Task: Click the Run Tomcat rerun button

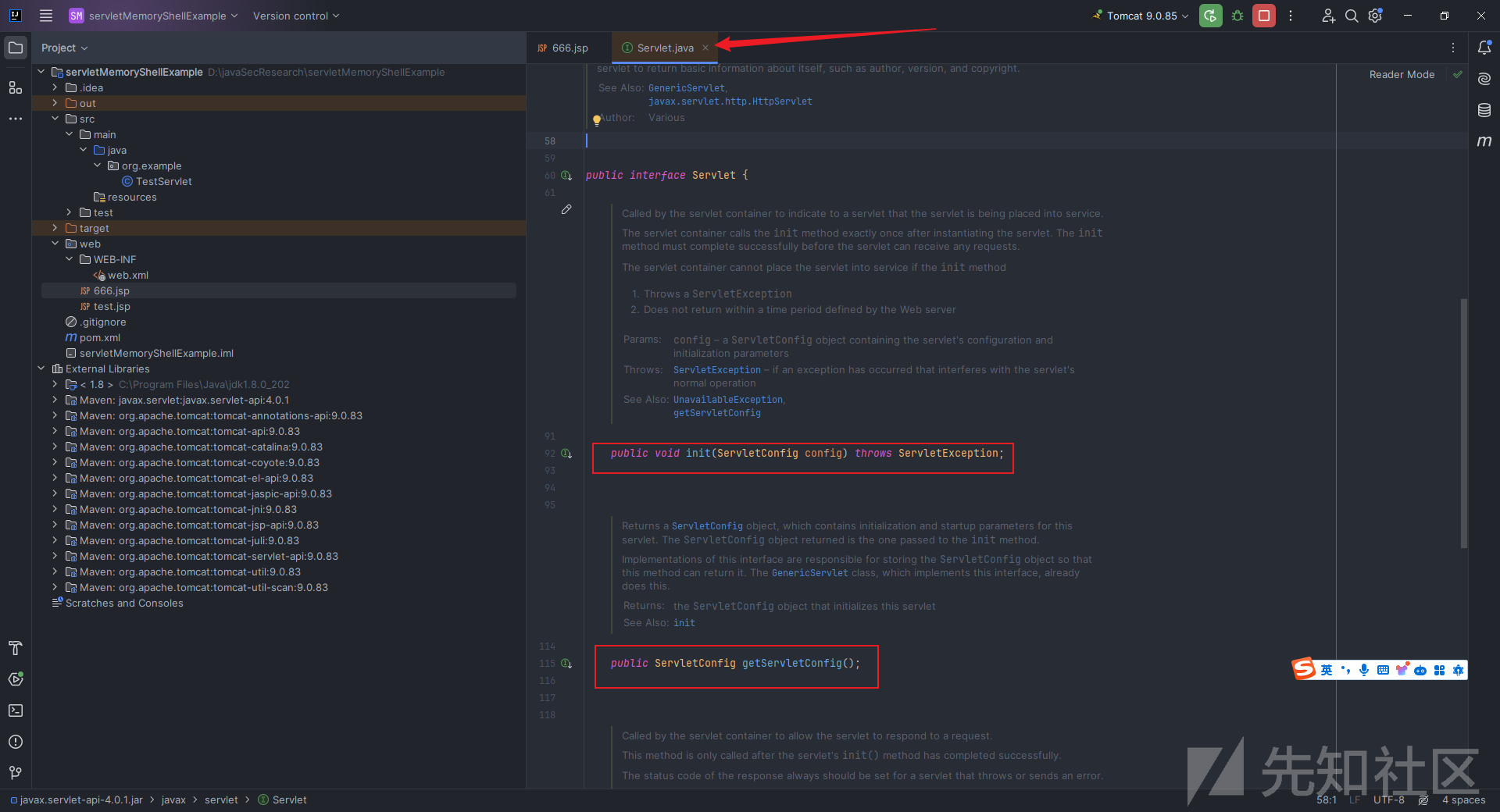Action: pos(1210,16)
